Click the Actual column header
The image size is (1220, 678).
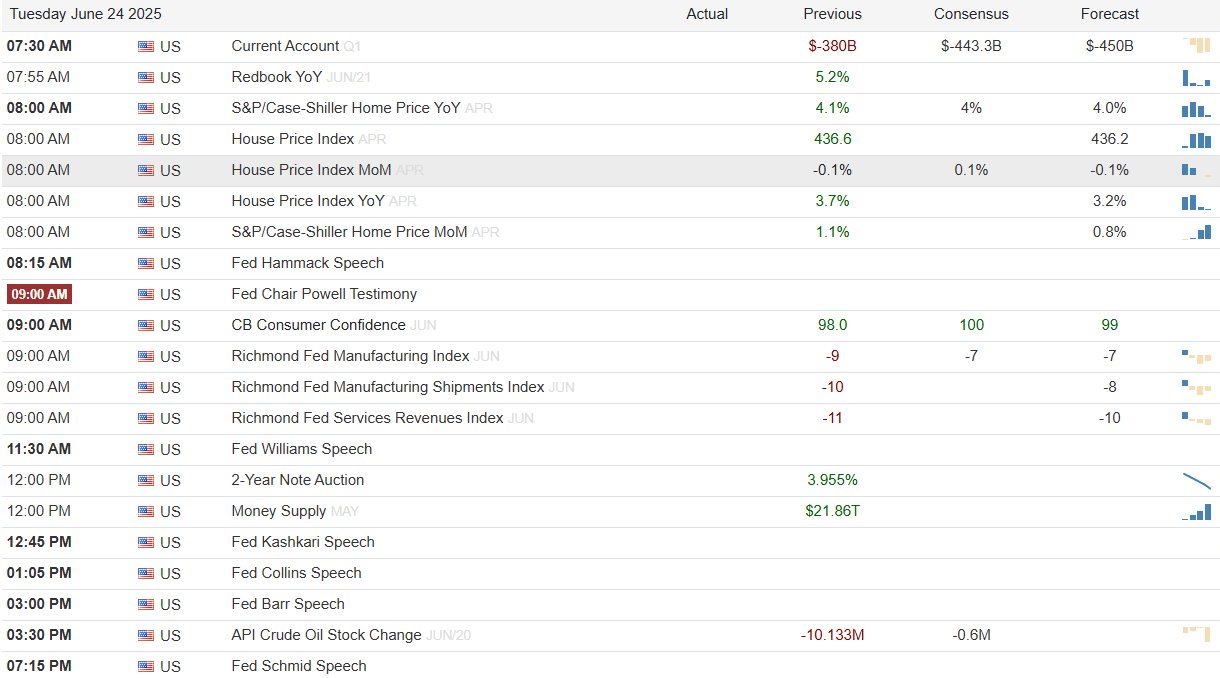707,14
